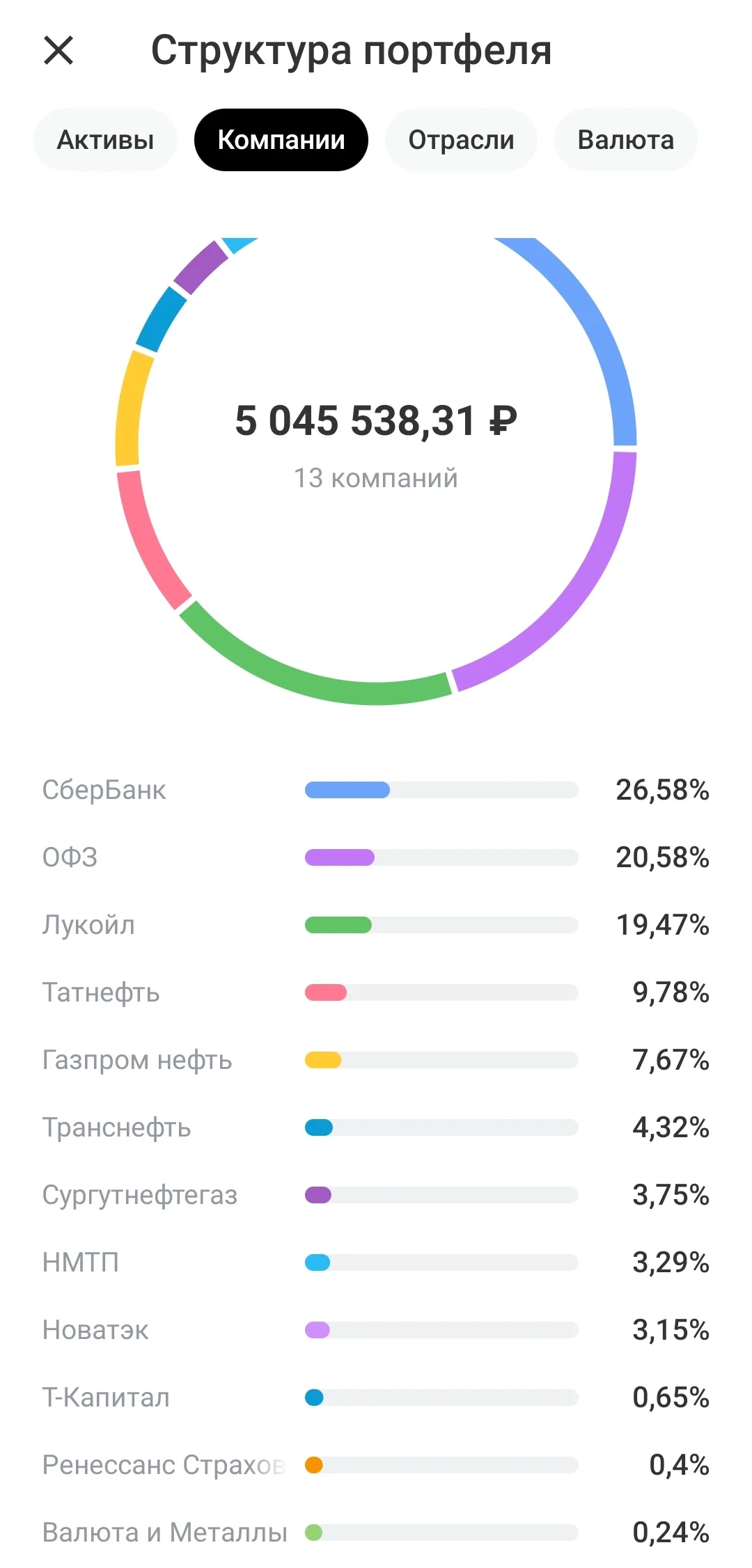Tap the НМТП light-blue bar
This screenshot has width=752, height=1568.
pos(318,1262)
